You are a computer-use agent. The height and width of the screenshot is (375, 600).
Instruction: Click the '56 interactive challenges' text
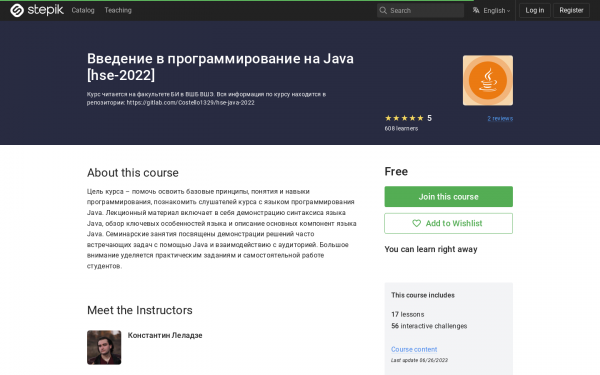pos(429,326)
